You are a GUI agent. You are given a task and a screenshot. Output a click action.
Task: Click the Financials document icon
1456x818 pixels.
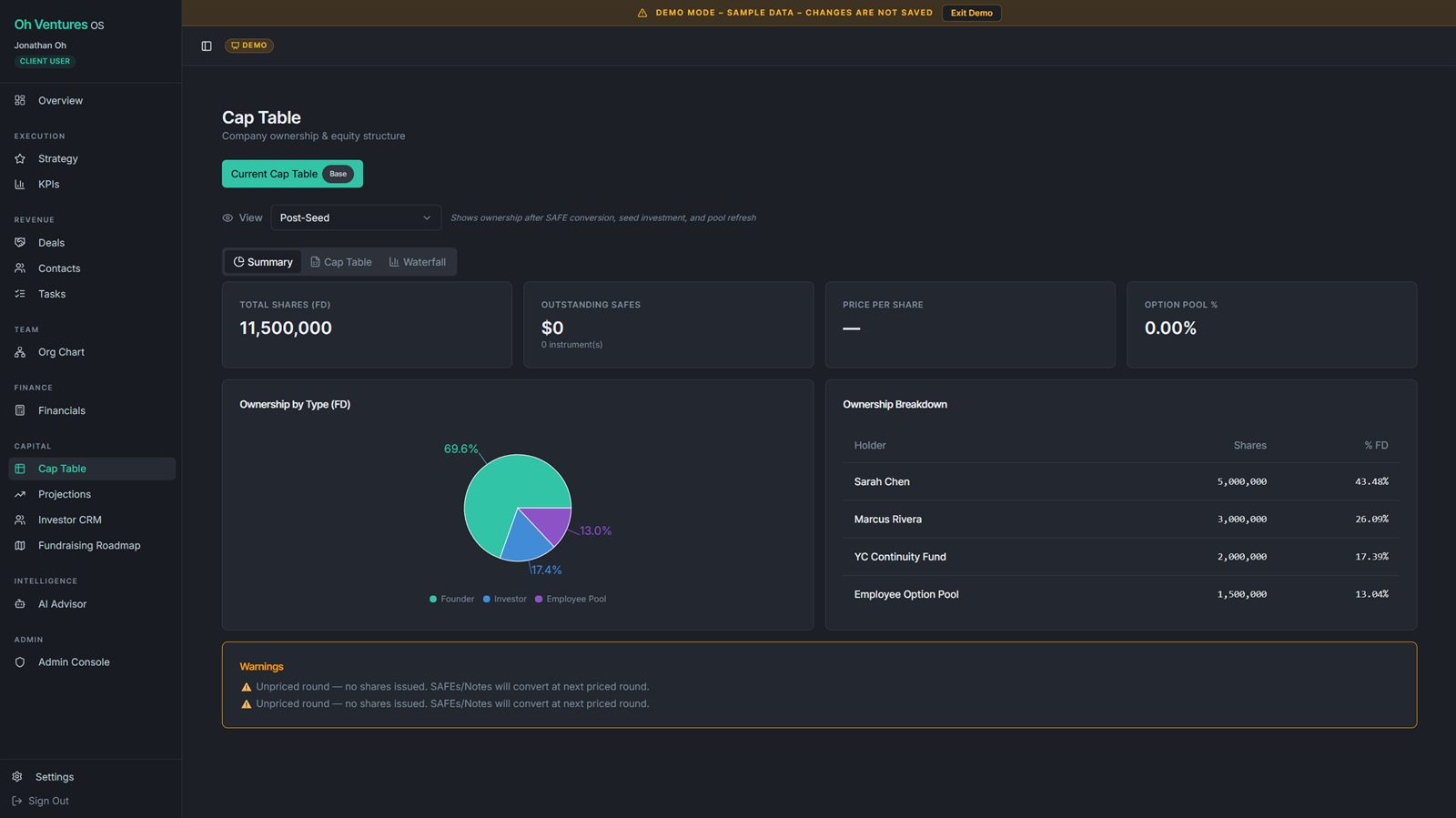click(x=20, y=410)
